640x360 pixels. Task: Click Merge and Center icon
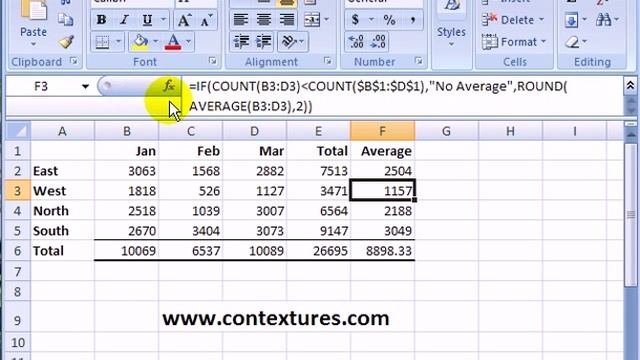click(x=312, y=20)
